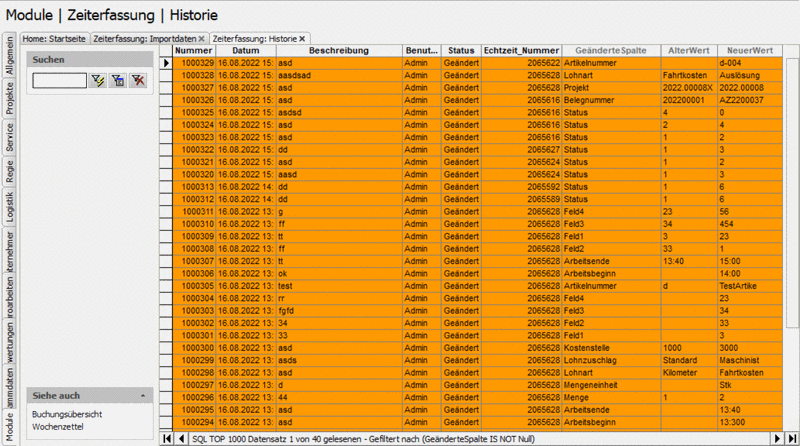Select row number 1000329
The height and width of the screenshot is (446, 800).
pos(194,63)
